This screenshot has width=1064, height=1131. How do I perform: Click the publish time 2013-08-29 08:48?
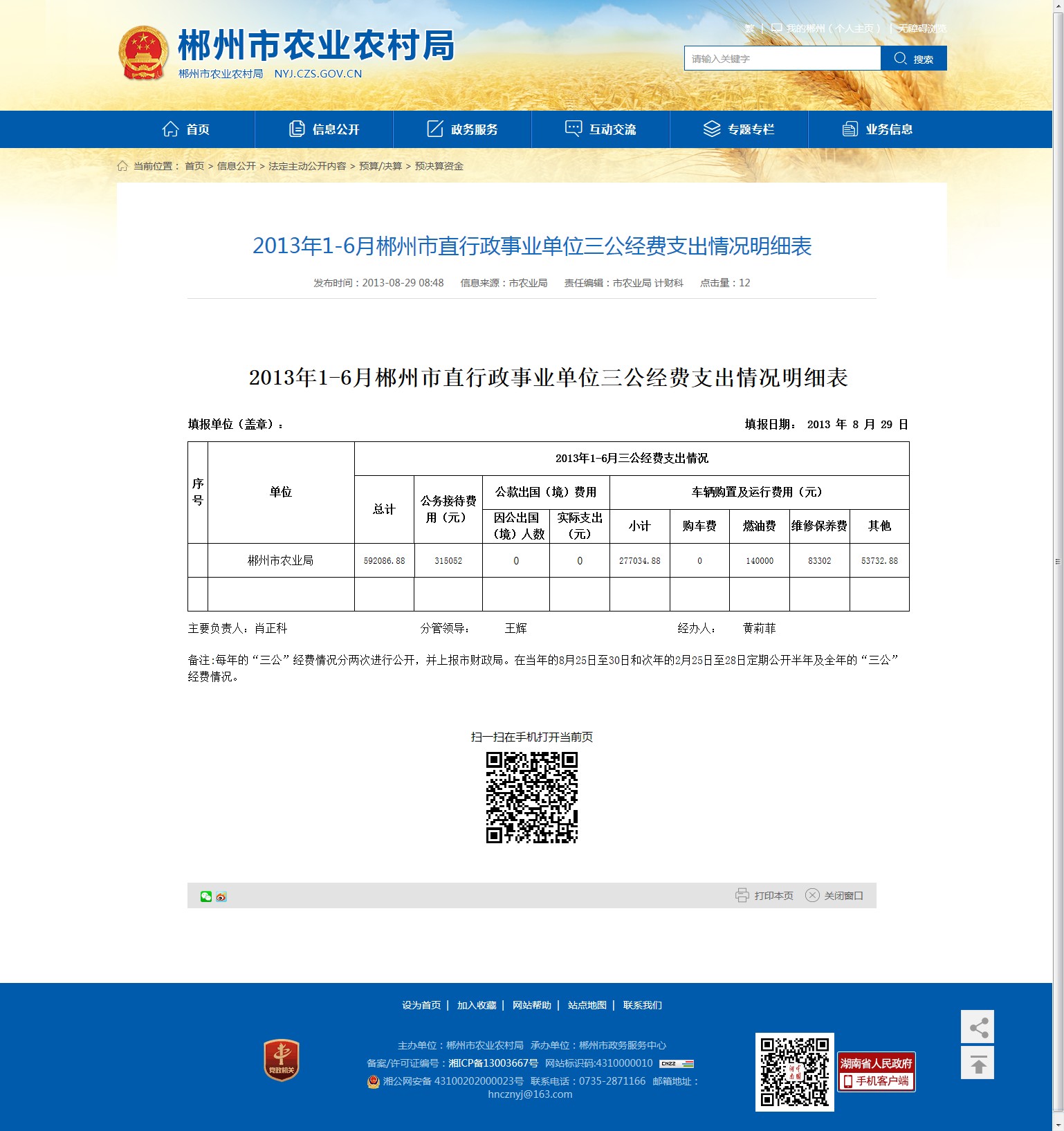[x=378, y=283]
